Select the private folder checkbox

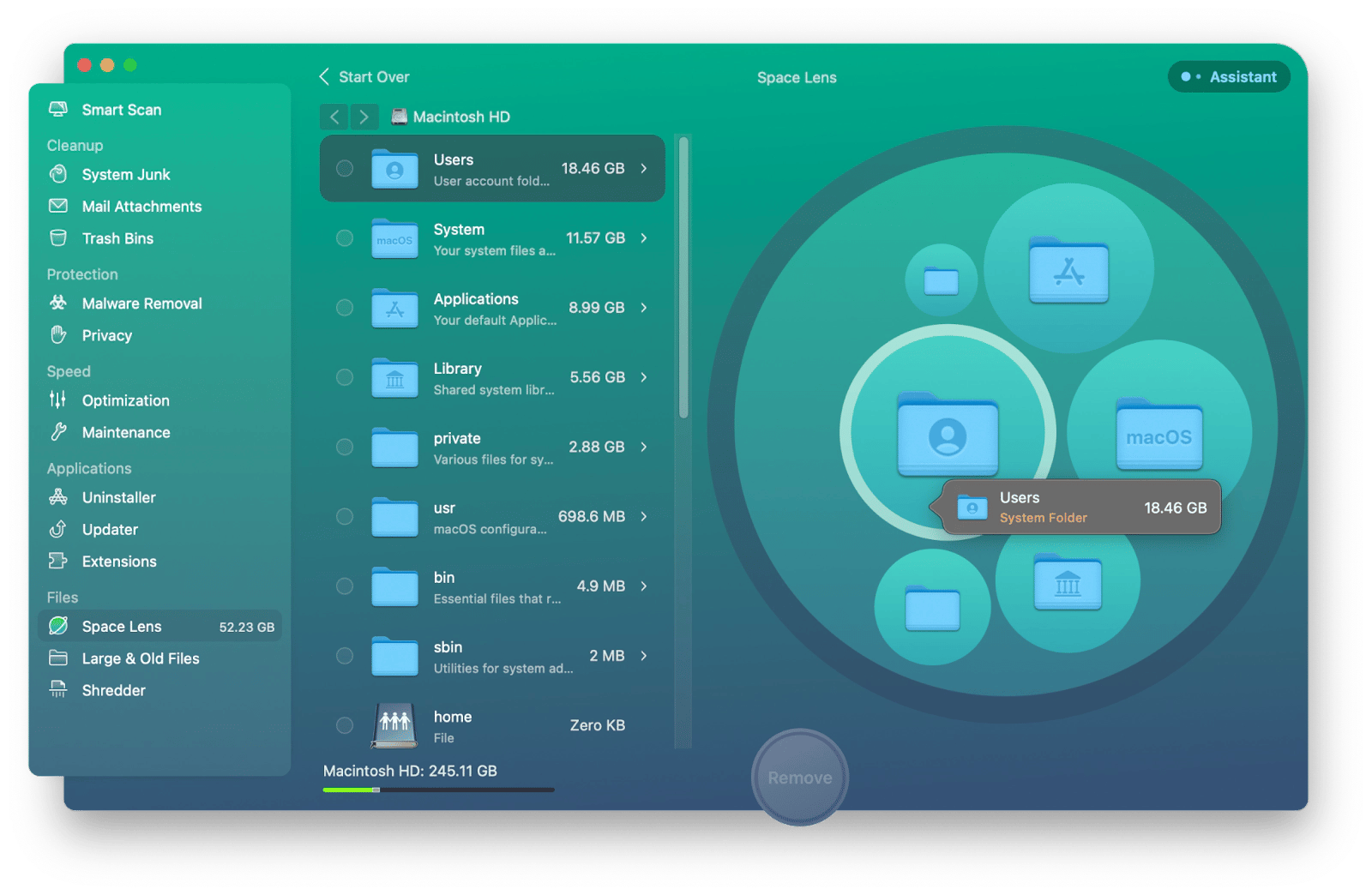[345, 447]
